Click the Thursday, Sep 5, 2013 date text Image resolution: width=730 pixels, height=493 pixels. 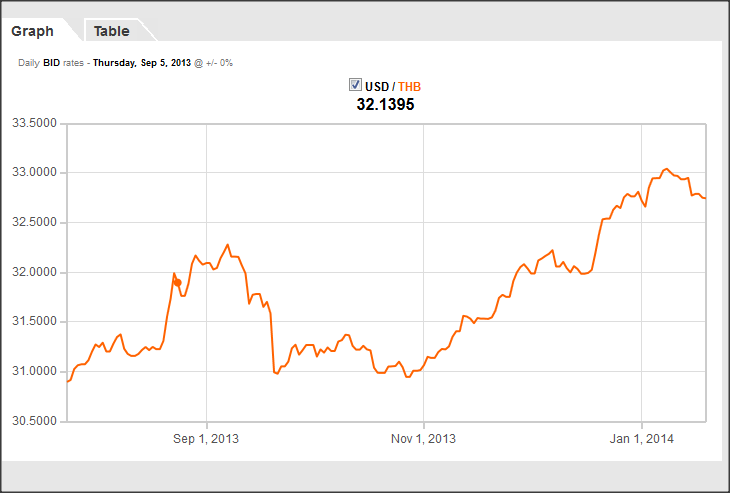coord(141,63)
